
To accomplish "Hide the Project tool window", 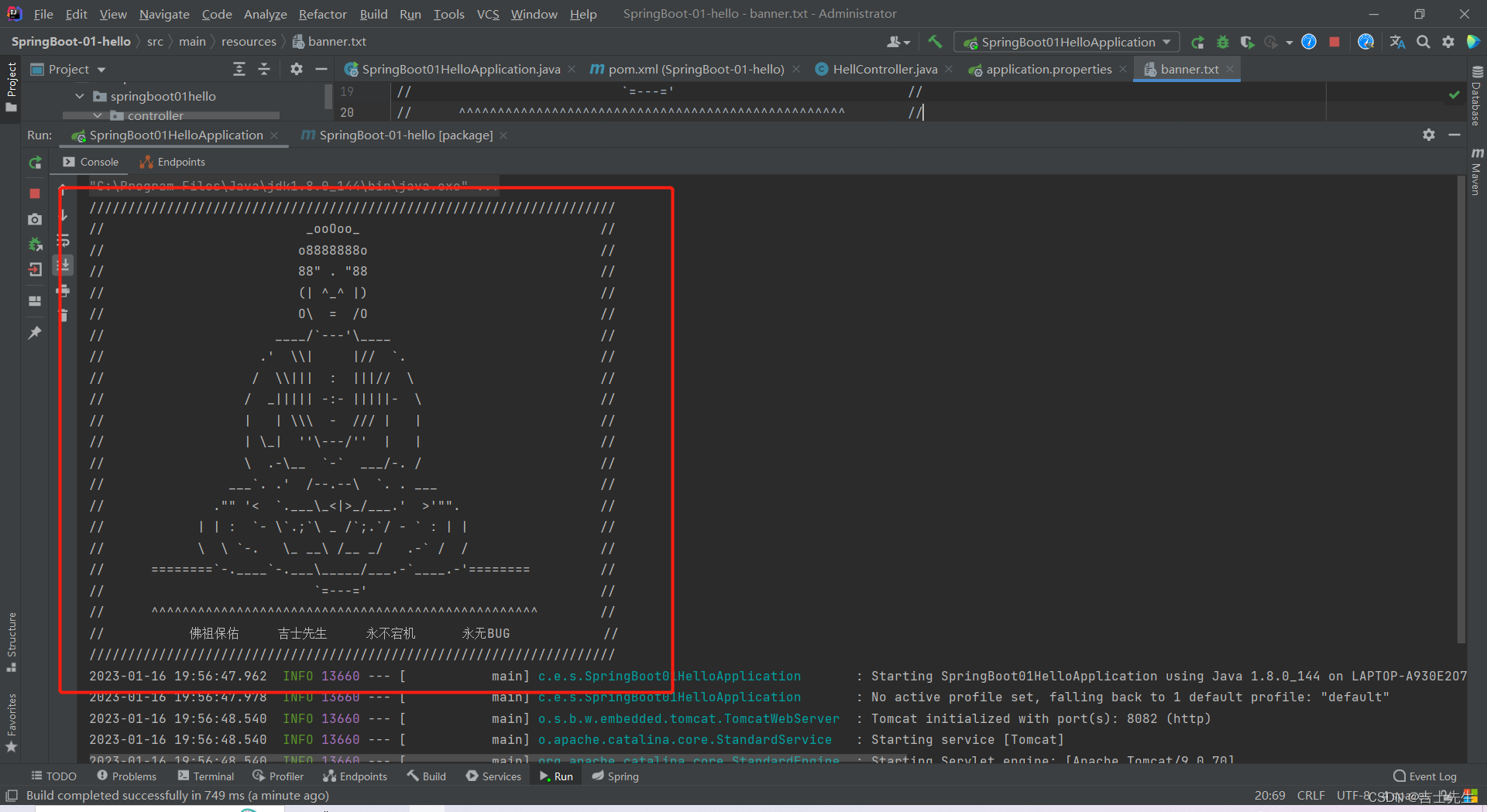I will (x=321, y=69).
